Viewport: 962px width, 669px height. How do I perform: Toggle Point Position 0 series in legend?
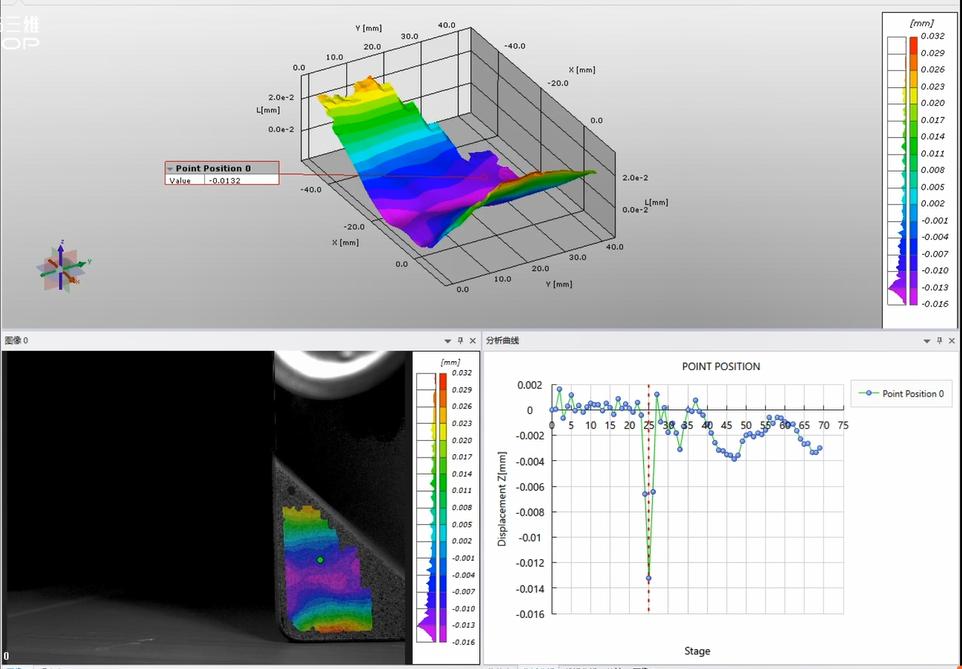[x=901, y=394]
